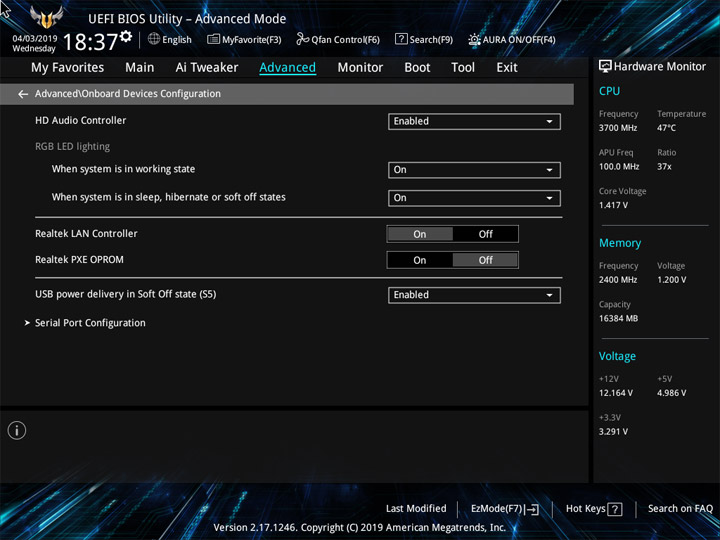Select the sleep, hibernate or soft off label
720x540 pixels.
point(169,197)
